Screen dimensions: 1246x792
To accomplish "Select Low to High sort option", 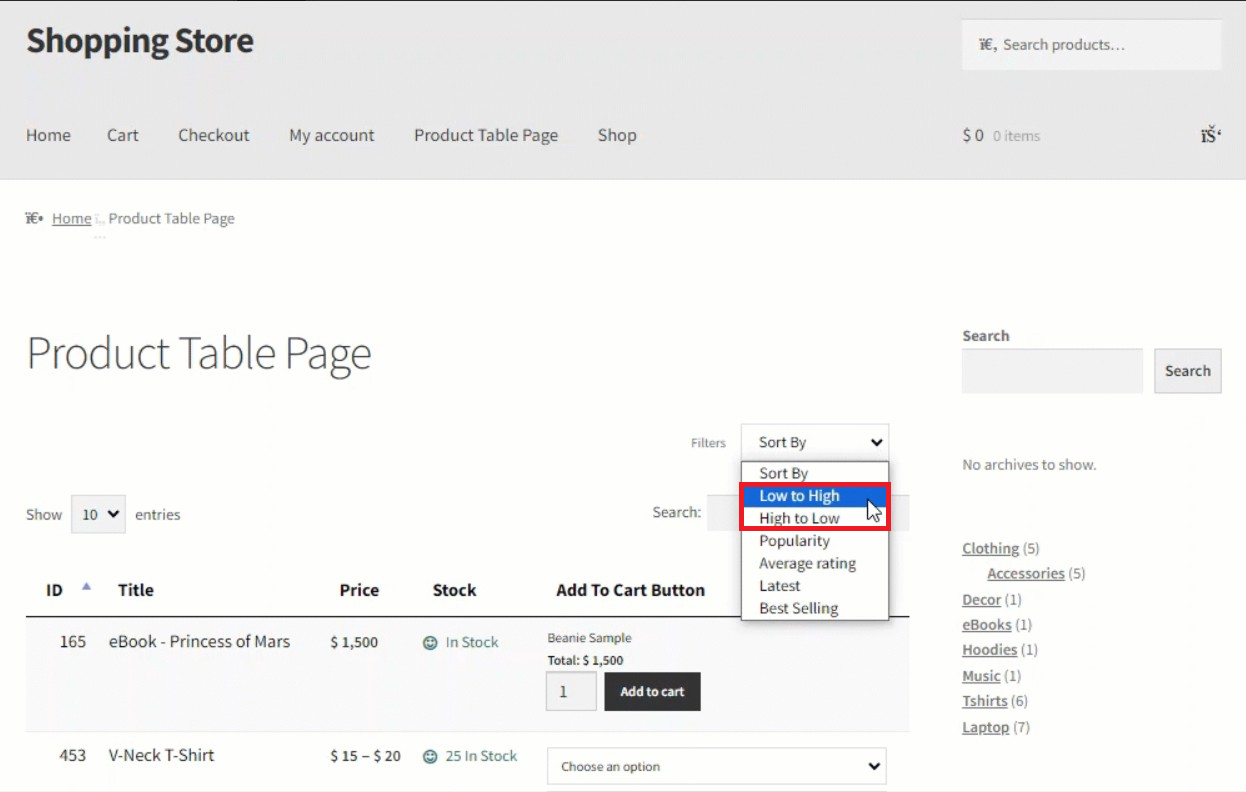I will 814,496.
